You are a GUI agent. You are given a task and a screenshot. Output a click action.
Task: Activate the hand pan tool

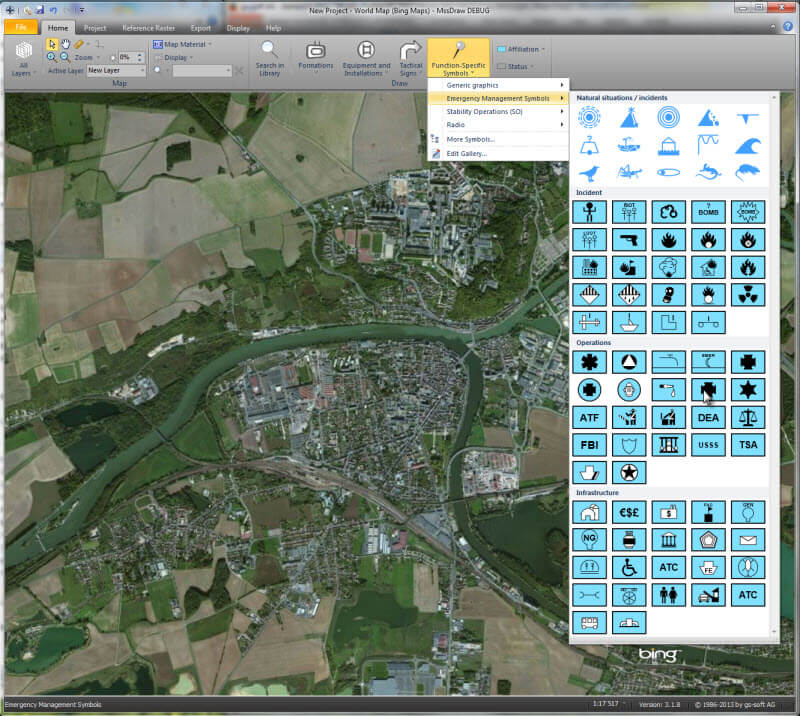coord(65,44)
